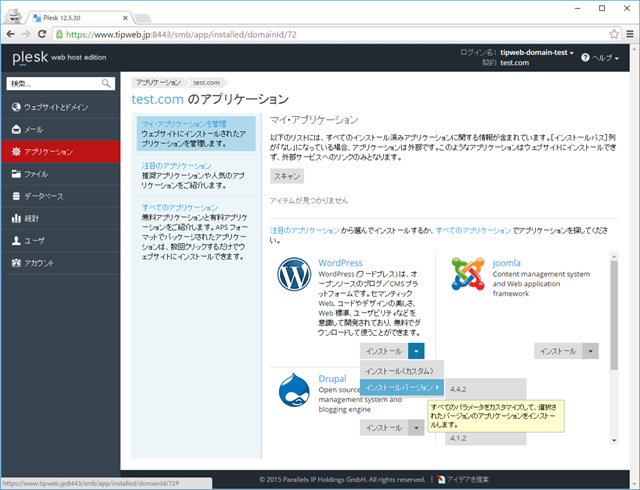
Task: Click Joomla インストール button
Action: point(558,351)
